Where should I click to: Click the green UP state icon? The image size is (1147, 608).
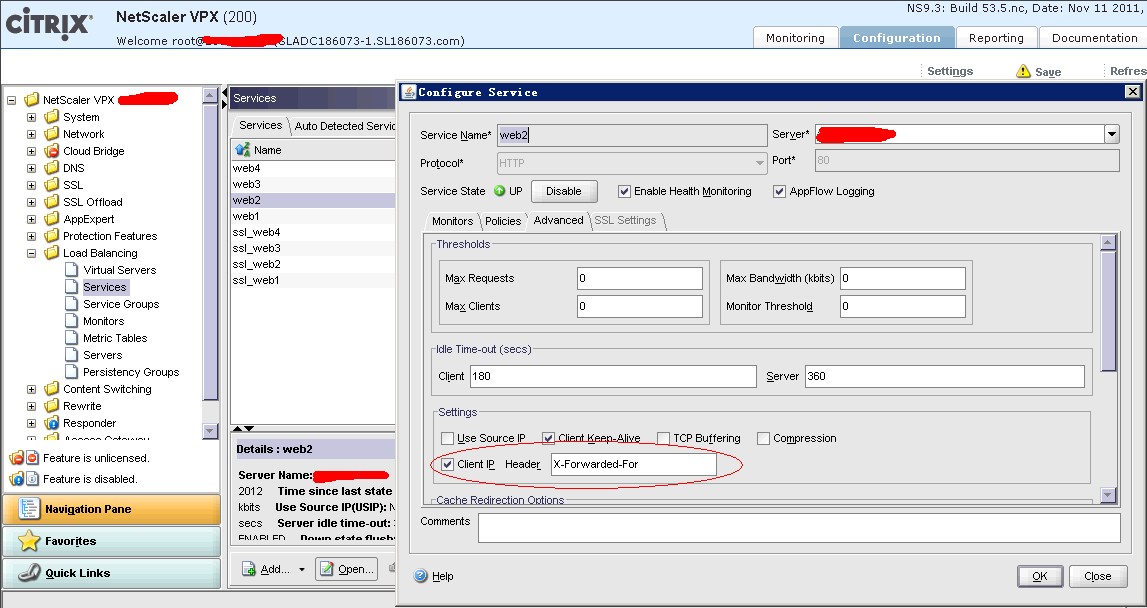[x=500, y=191]
